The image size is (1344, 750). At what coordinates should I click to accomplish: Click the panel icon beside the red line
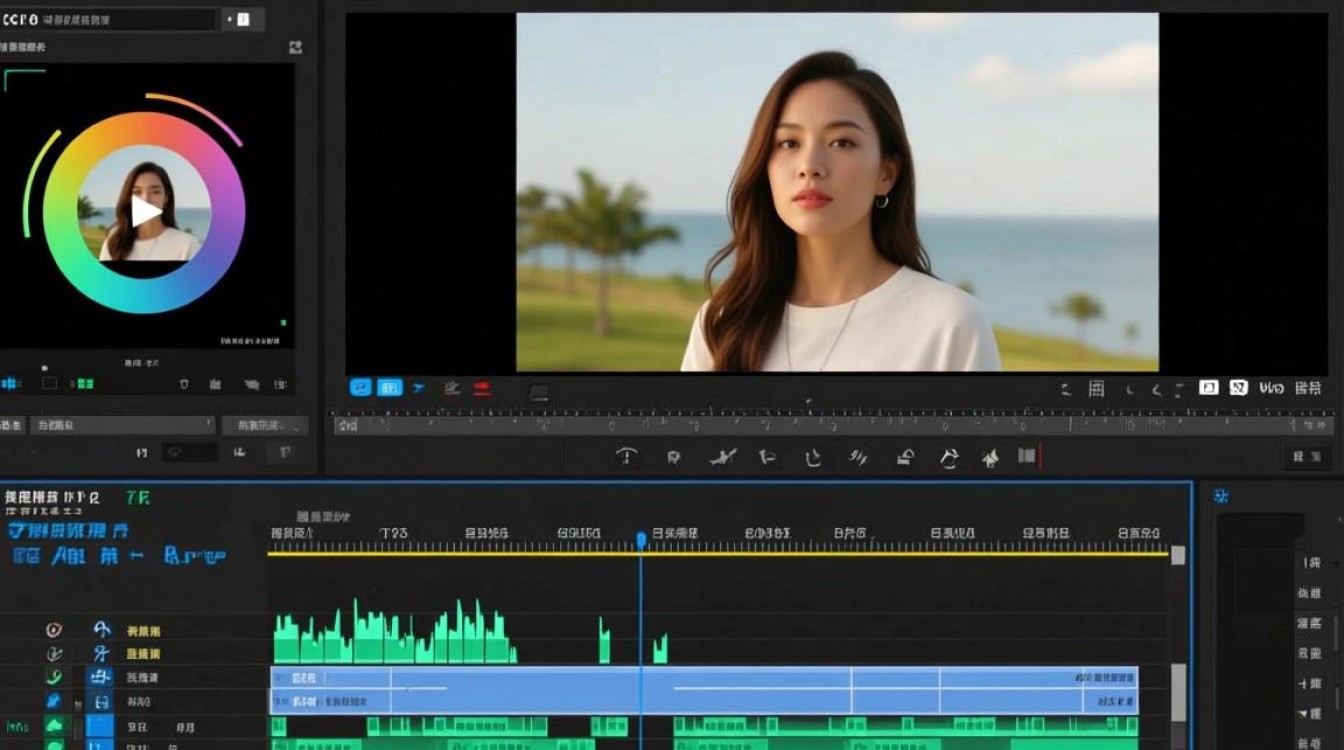tap(1026, 456)
